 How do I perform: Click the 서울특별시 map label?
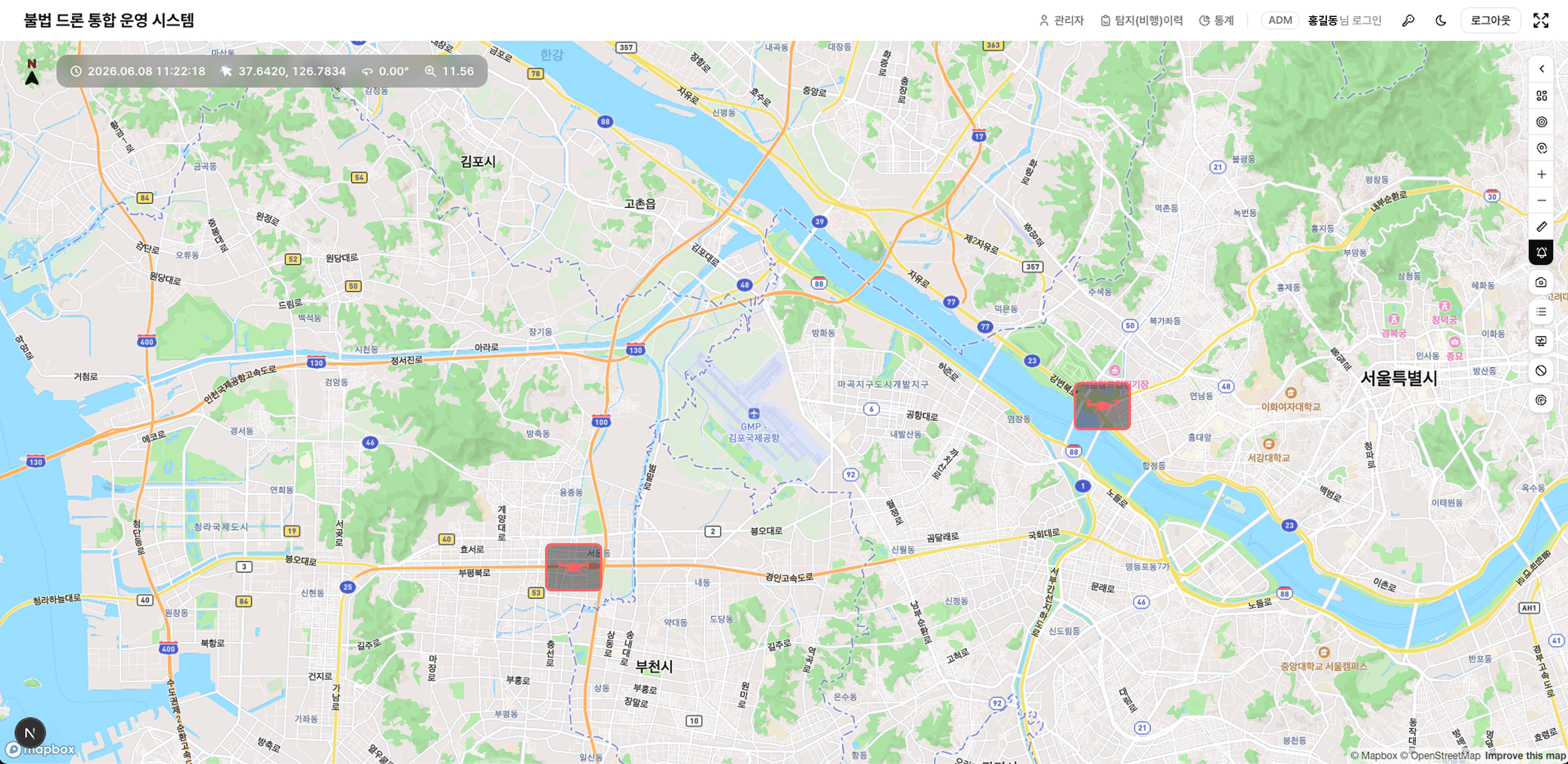pyautogui.click(x=1399, y=378)
